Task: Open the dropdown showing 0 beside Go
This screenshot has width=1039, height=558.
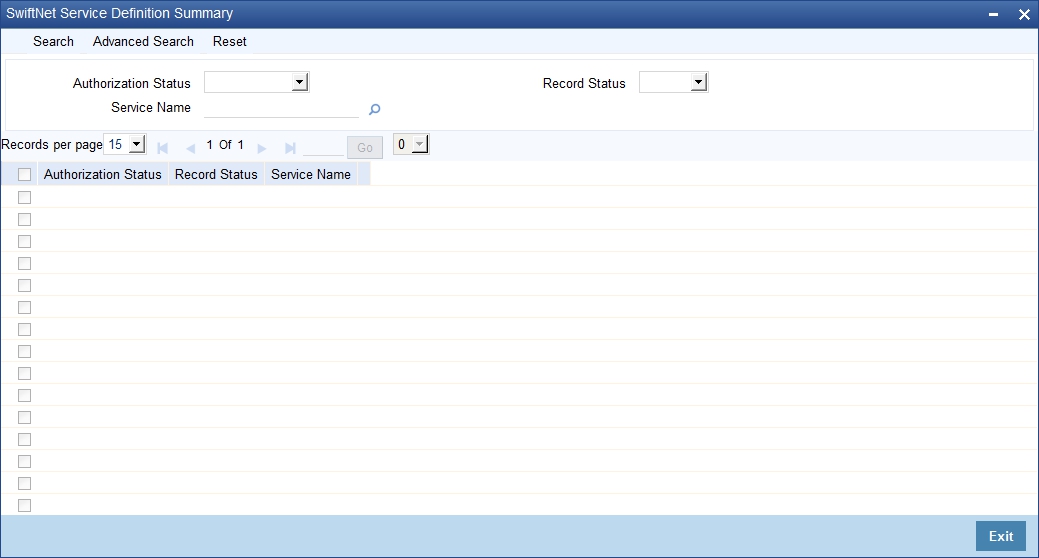Action: (411, 144)
